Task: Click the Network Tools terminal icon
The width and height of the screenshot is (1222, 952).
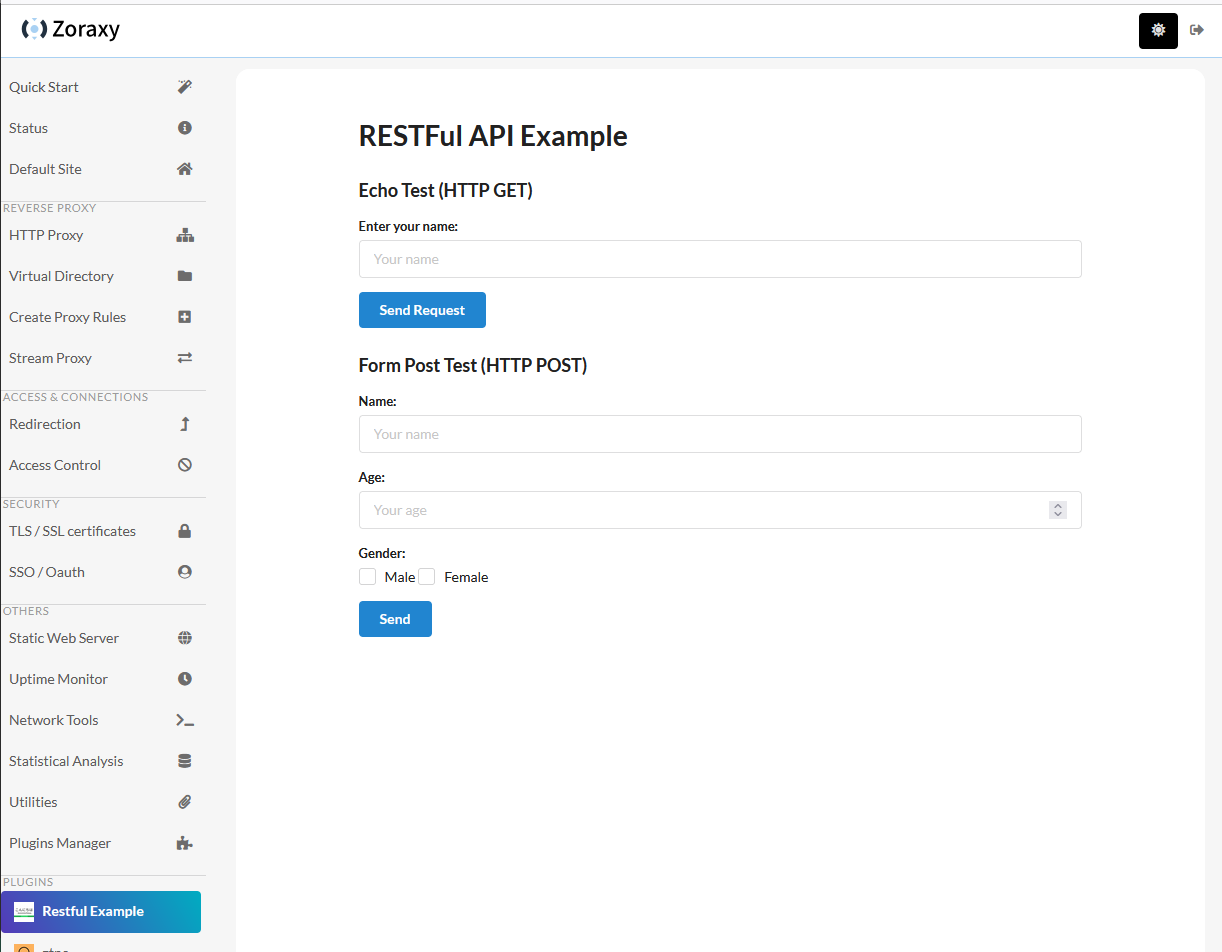Action: (x=184, y=720)
